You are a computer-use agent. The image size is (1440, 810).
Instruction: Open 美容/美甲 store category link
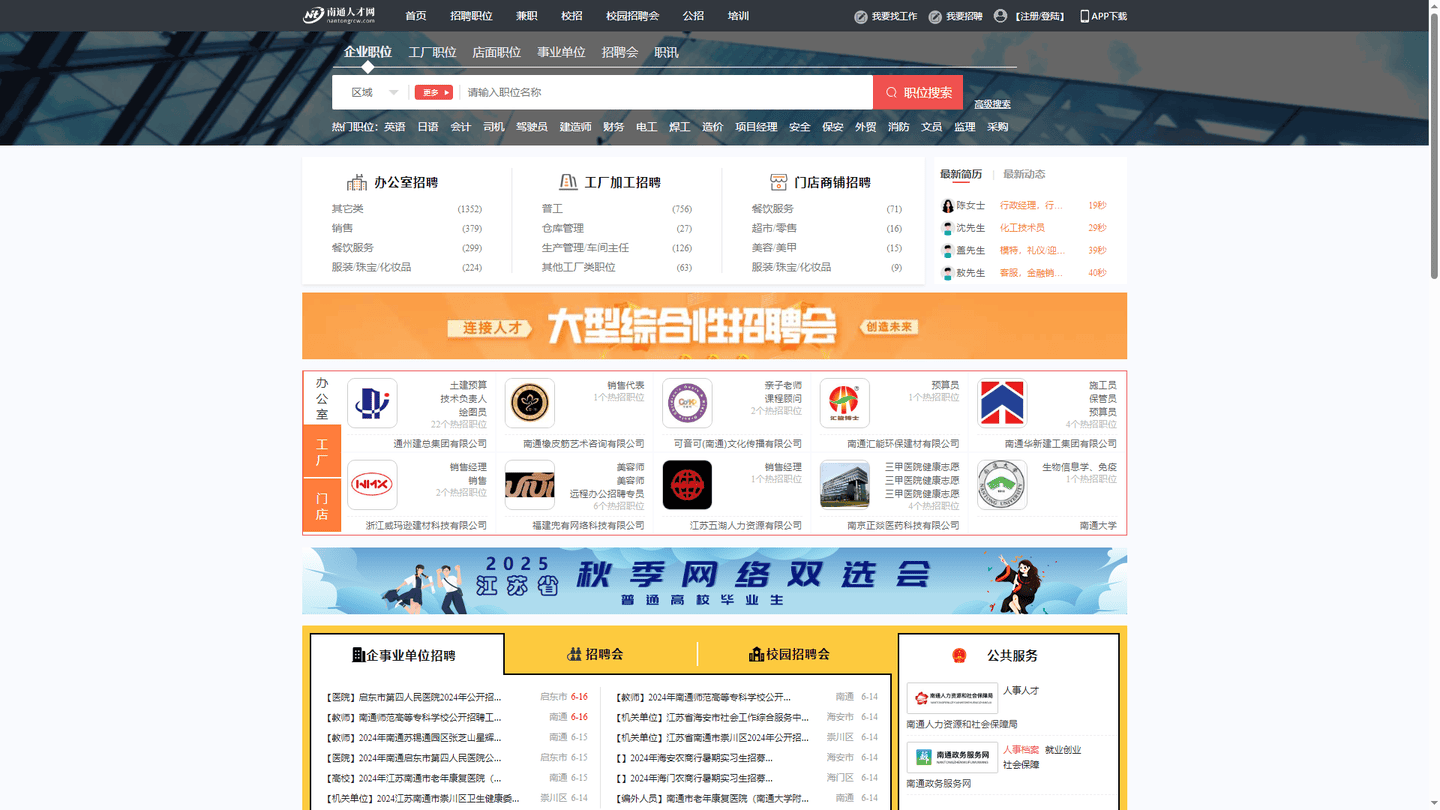tap(774, 248)
